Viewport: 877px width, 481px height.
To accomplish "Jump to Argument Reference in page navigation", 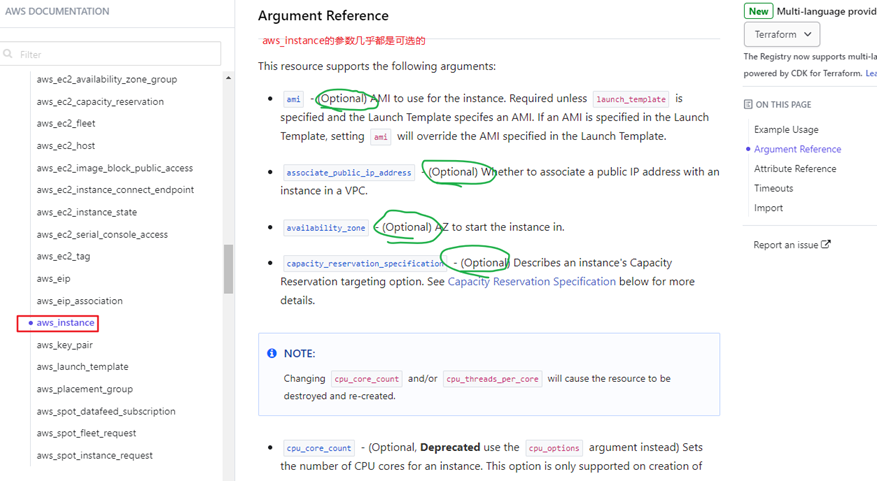I will click(798, 149).
